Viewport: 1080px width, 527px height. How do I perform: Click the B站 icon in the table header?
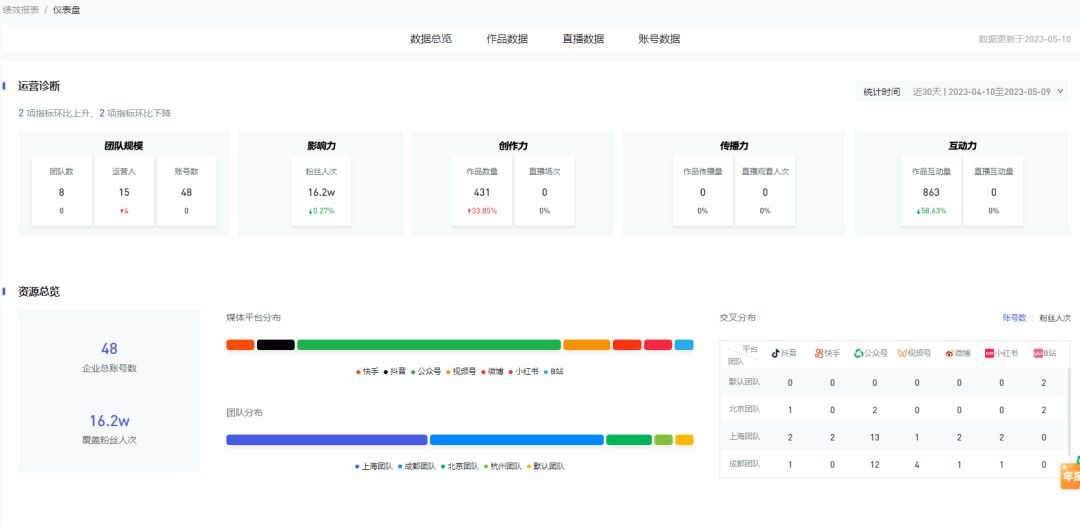tap(1037, 353)
